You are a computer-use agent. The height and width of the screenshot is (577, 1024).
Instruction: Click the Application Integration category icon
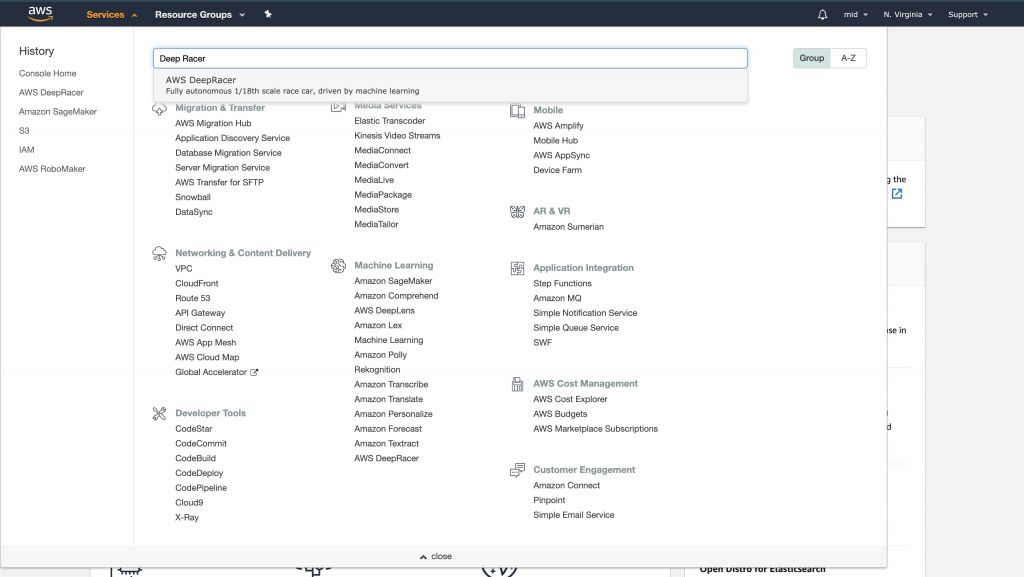[x=517, y=268]
